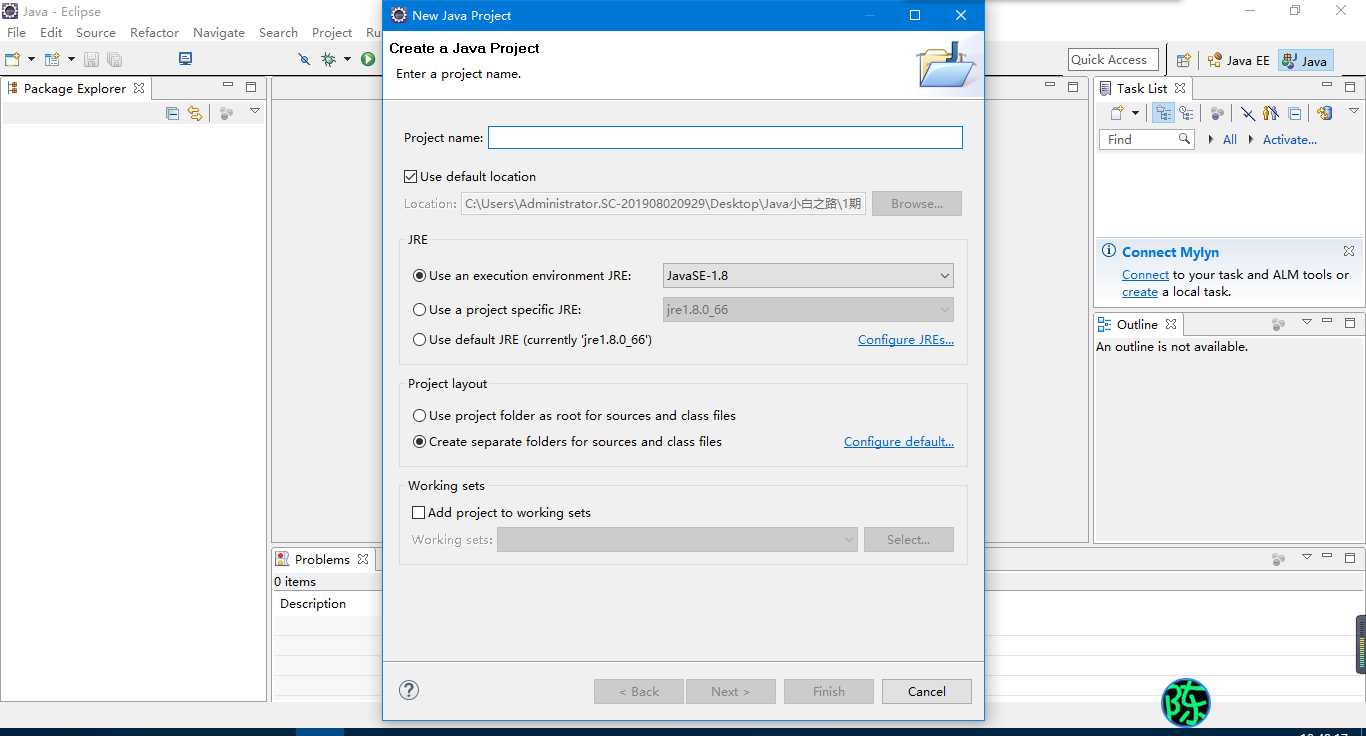
Task: Click Activate link in Task List
Action: 1290,139
